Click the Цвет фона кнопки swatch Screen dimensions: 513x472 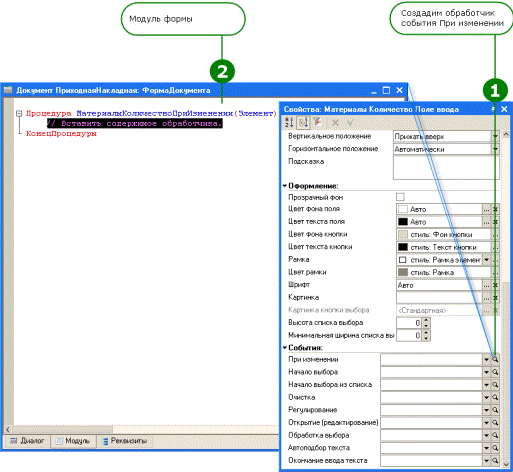403,235
